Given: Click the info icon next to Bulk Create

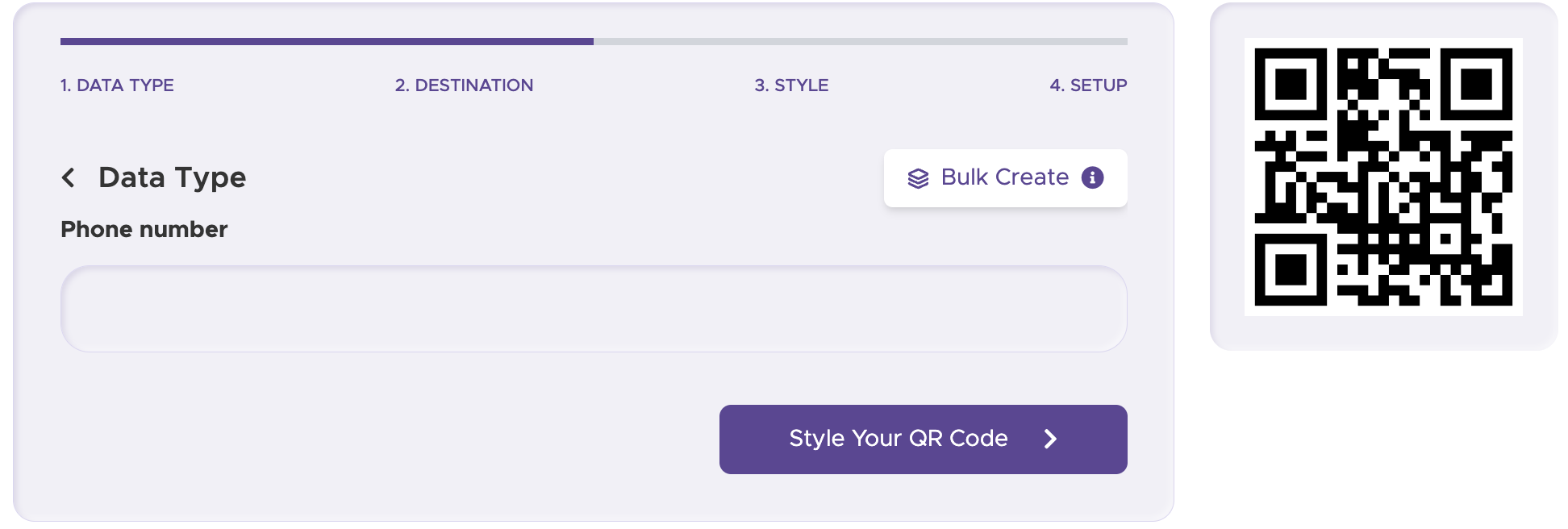Looking at the screenshot, I should coord(1092,177).
